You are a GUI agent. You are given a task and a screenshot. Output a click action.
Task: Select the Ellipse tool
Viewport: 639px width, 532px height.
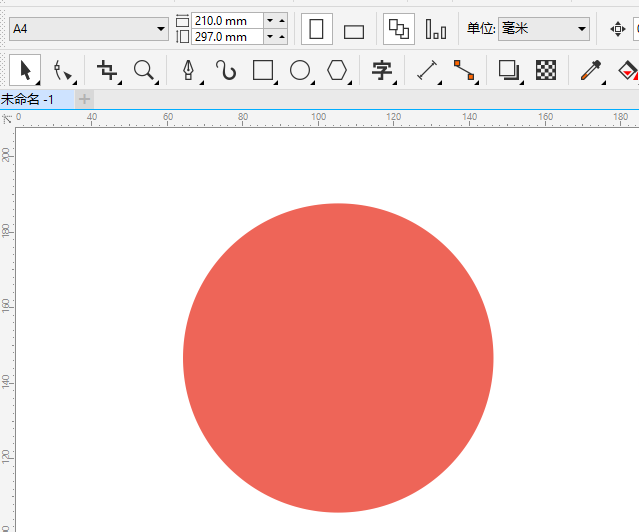300,70
